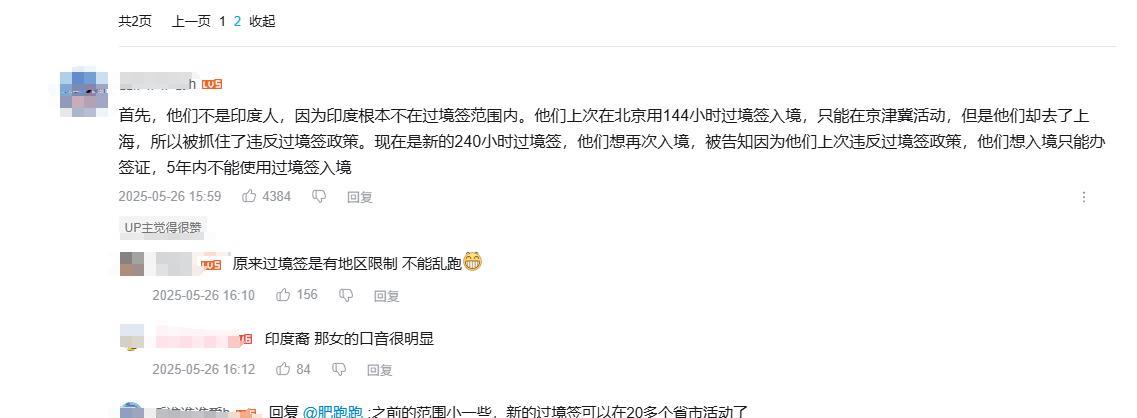Image resolution: width=1137 pixels, height=418 pixels.
Task: Dislike the reply about 地区限制
Action: point(346,295)
